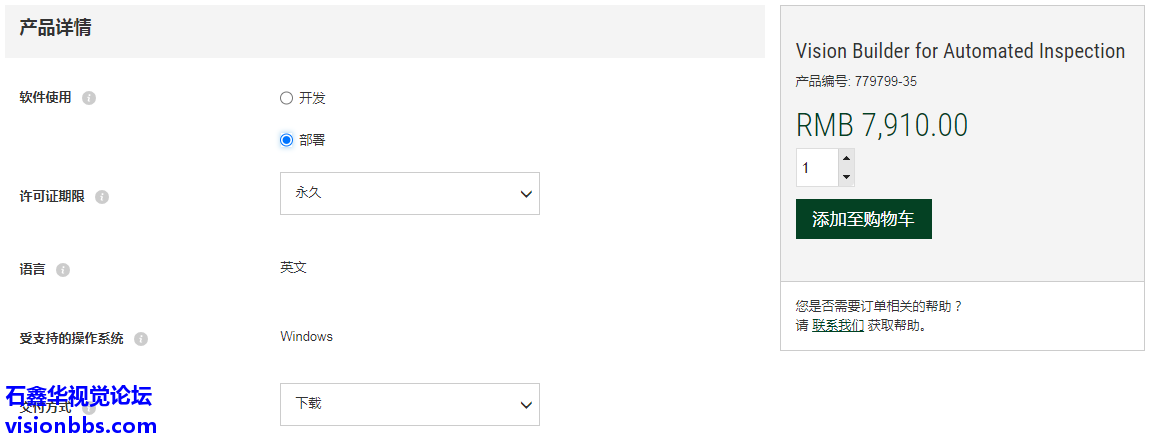Click the quantity input field

816,168
